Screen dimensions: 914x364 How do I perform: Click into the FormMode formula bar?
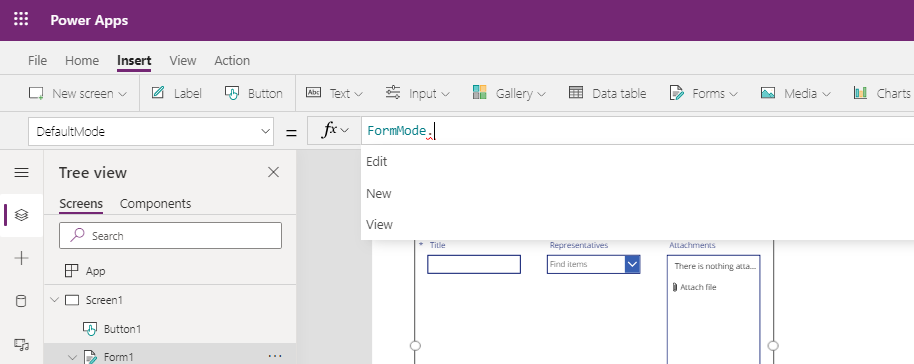click(637, 131)
